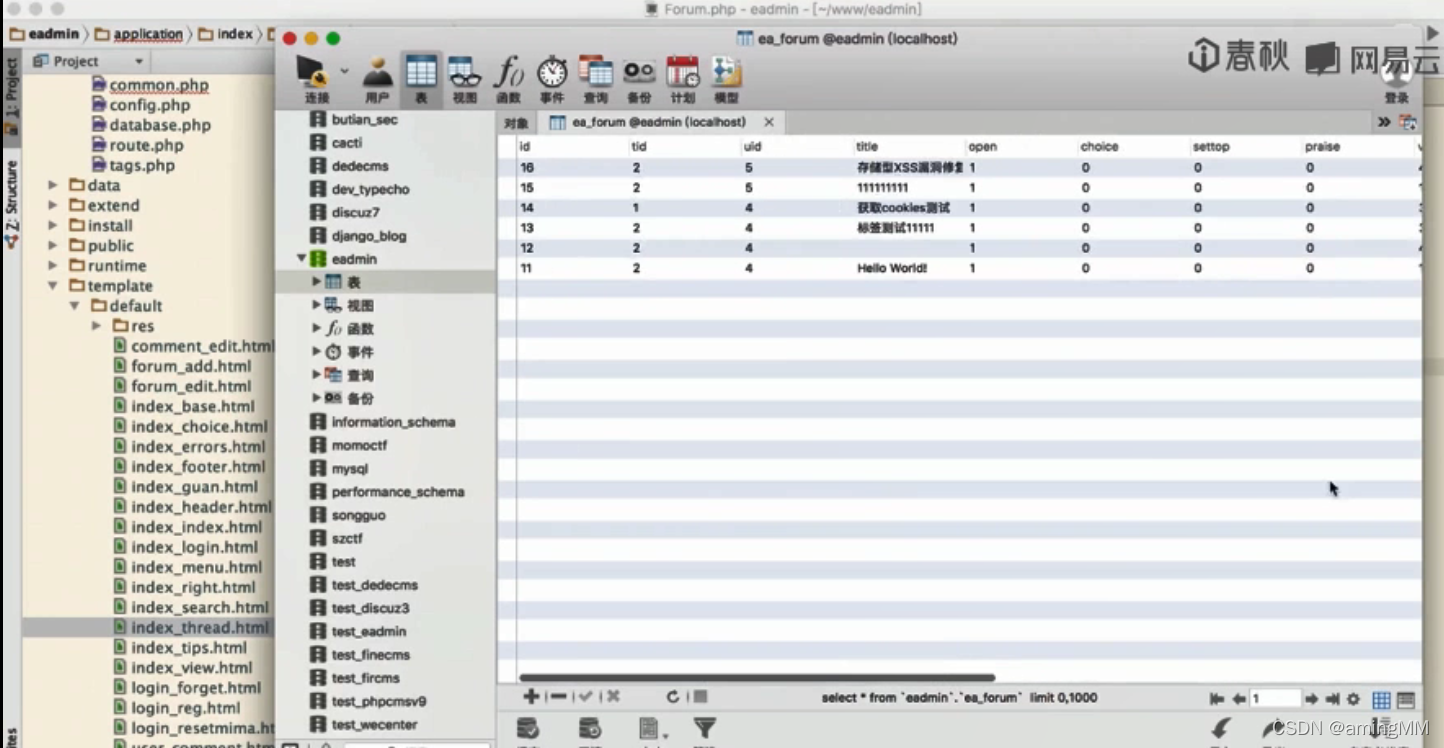Viewport: 1444px width, 748px height.
Task: Open the connection dropdown arrow
Action: pyautogui.click(x=344, y=71)
